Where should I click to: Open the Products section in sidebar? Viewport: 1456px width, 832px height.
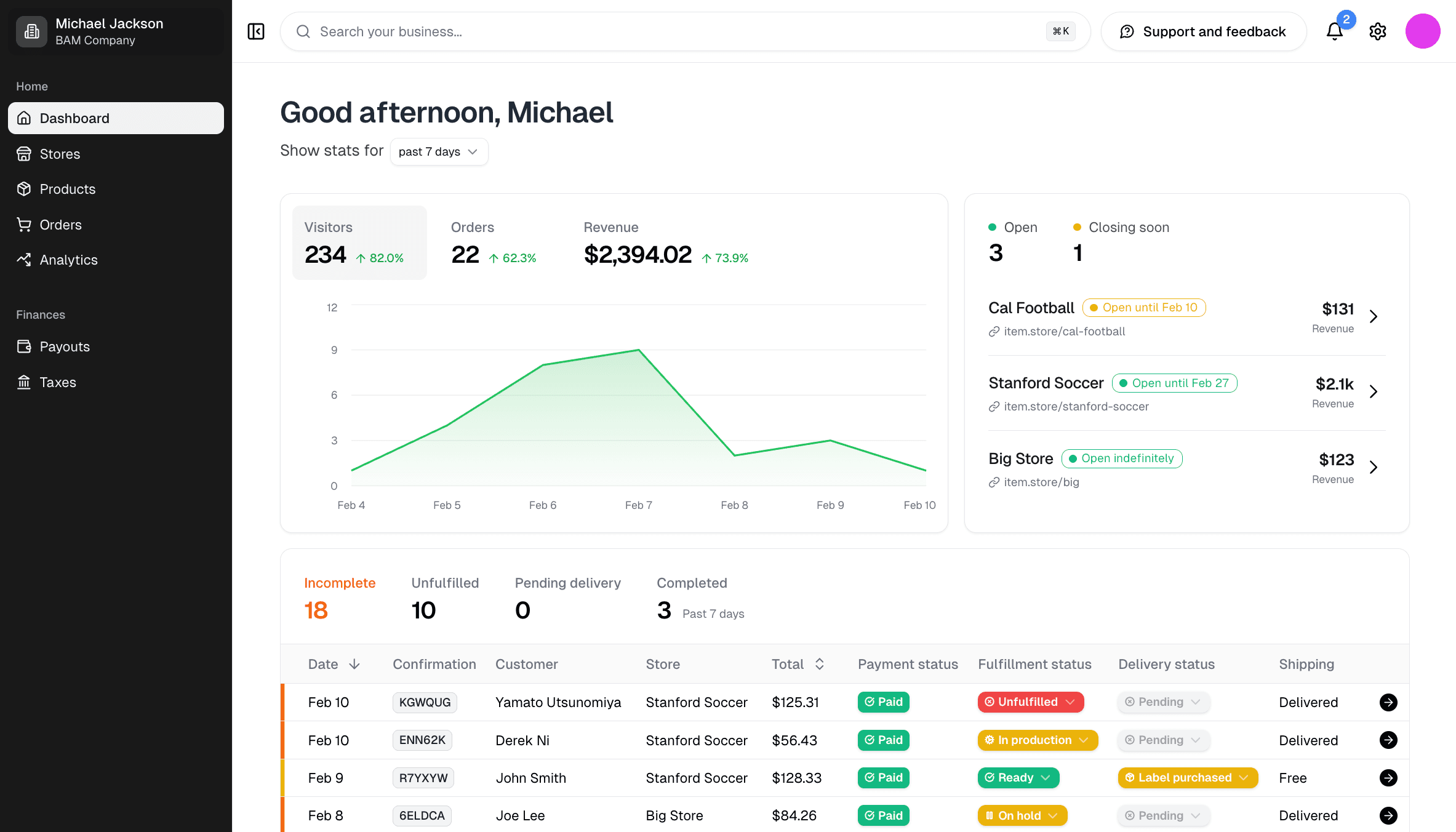coord(66,189)
